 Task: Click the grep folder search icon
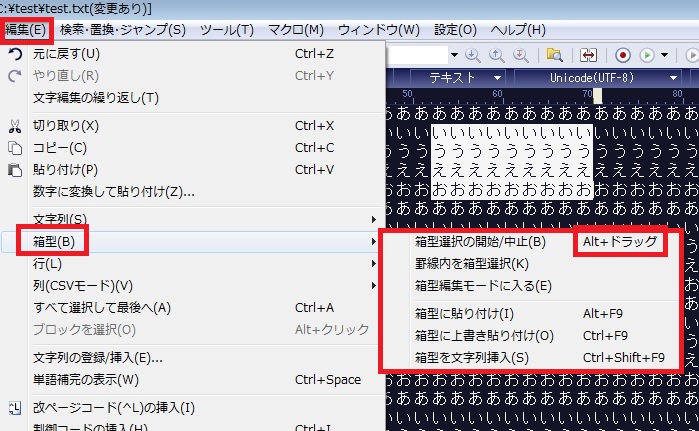(x=553, y=55)
